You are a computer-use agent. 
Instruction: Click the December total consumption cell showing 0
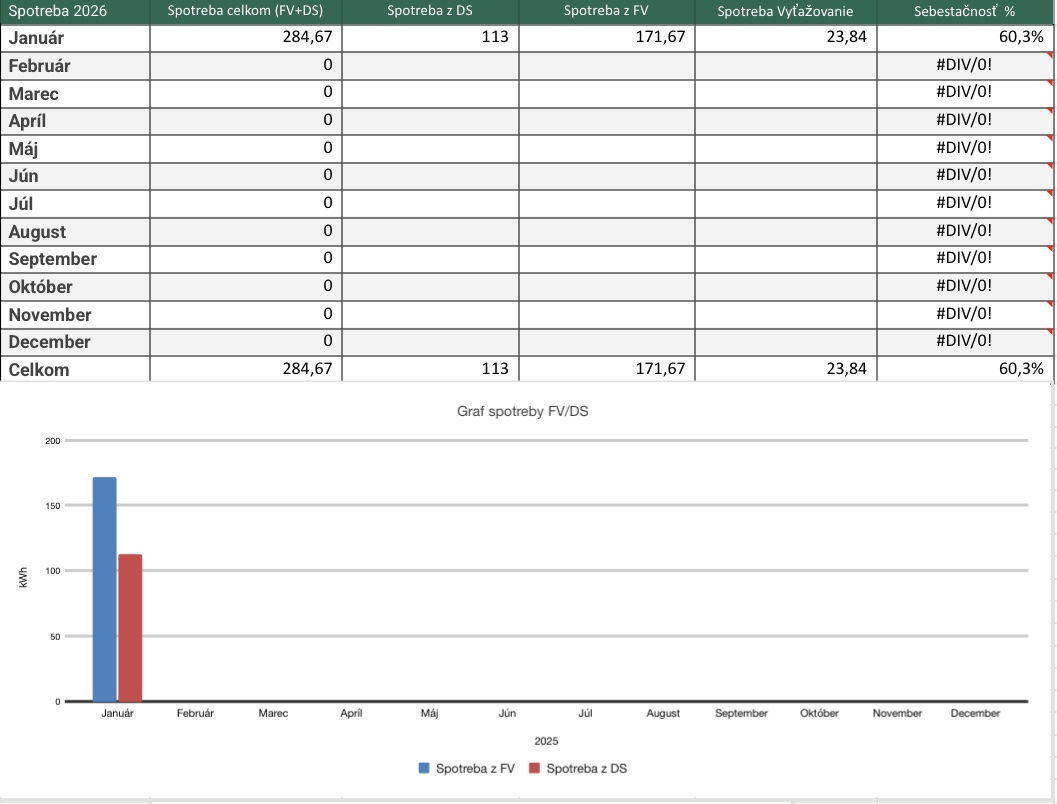pyautogui.click(x=245, y=341)
